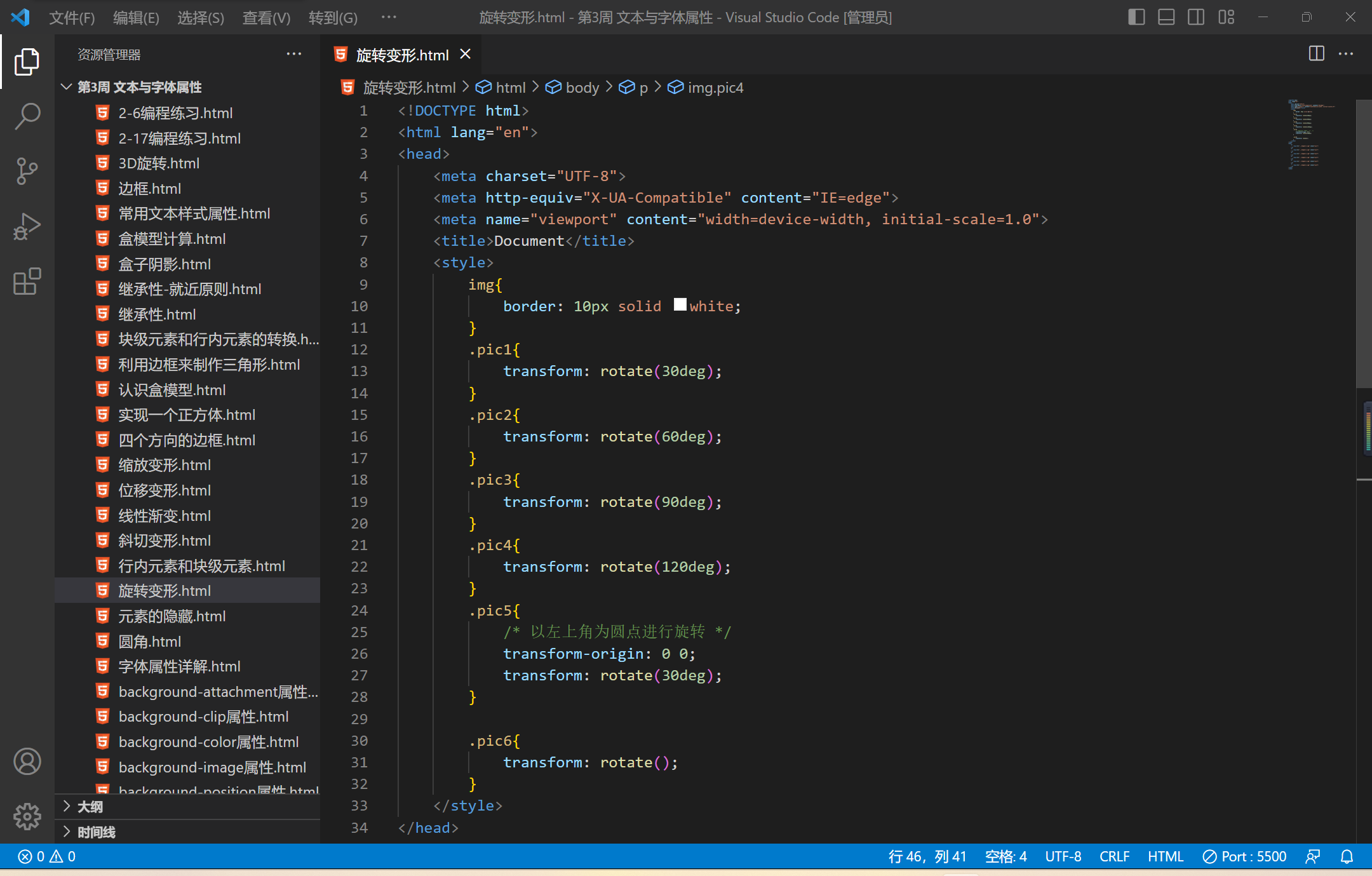Open the Manage gear menu
Screen dimensions: 1372x876
27,816
